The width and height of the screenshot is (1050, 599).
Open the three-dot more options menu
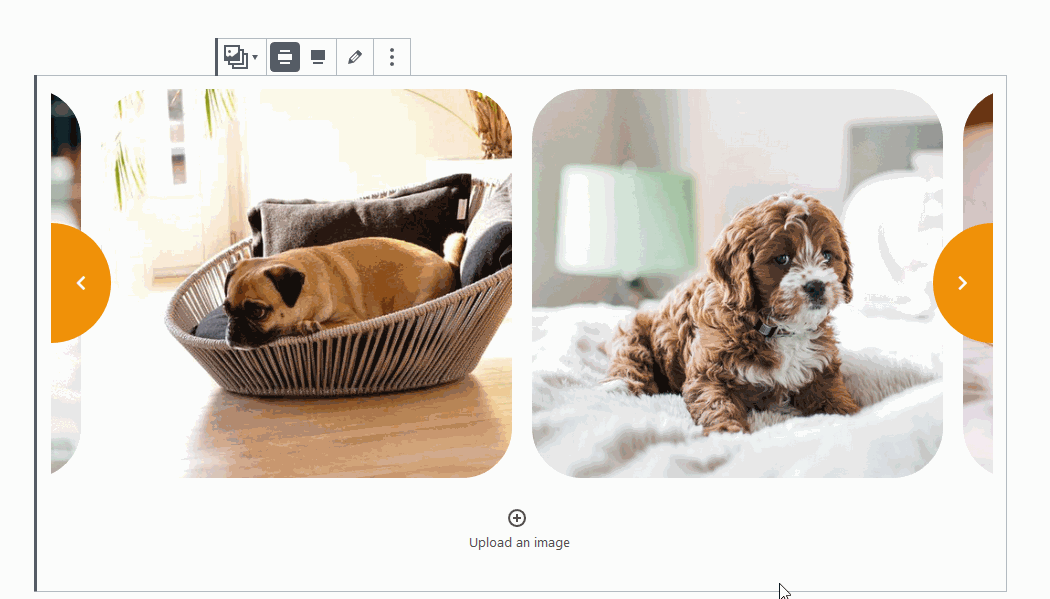[392, 57]
